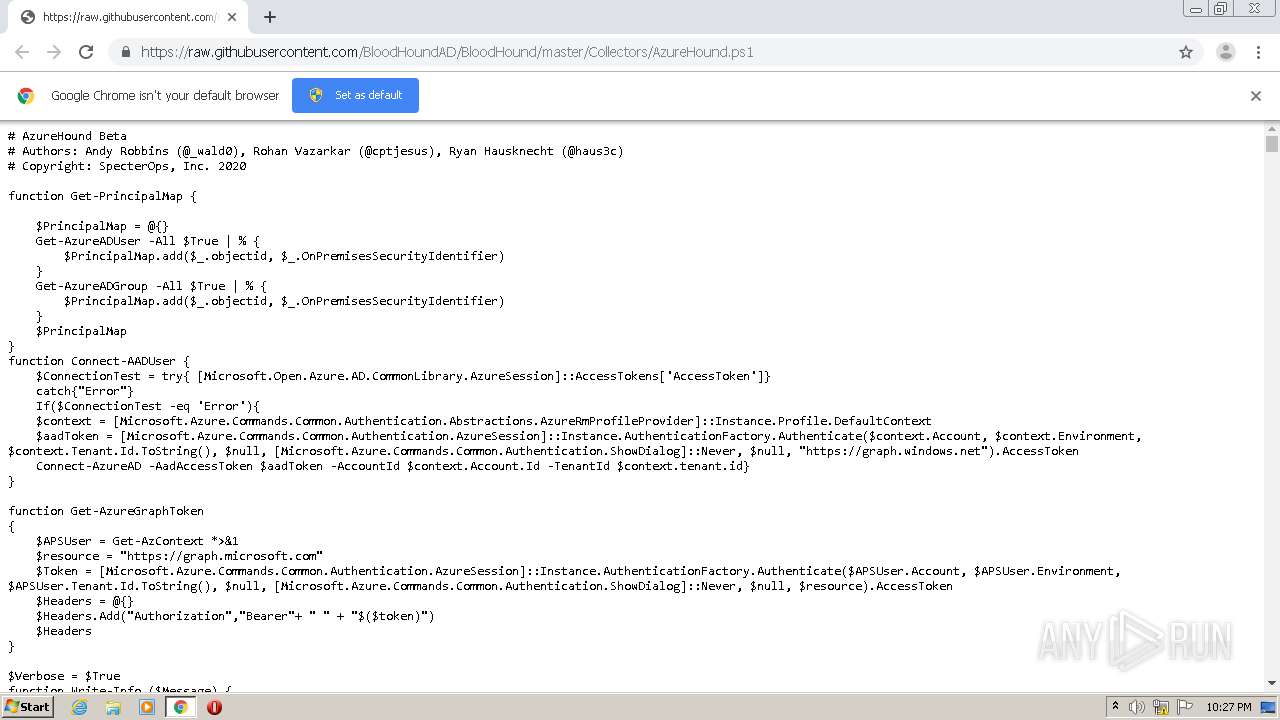Image resolution: width=1280 pixels, height=720 pixels.
Task: Click the "function Connect-AADUser {" line
Action: [99, 361]
